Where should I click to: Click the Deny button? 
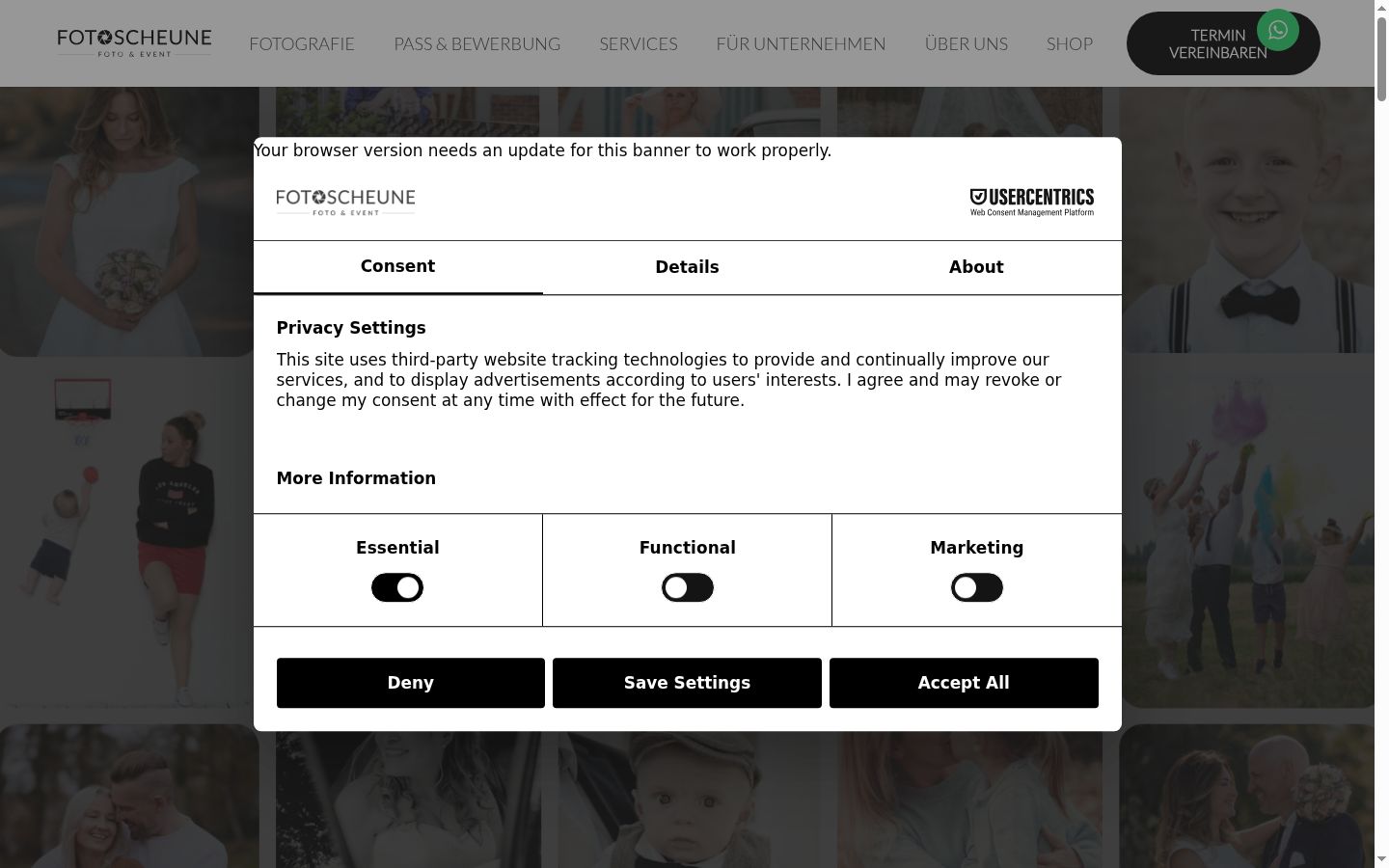(411, 683)
